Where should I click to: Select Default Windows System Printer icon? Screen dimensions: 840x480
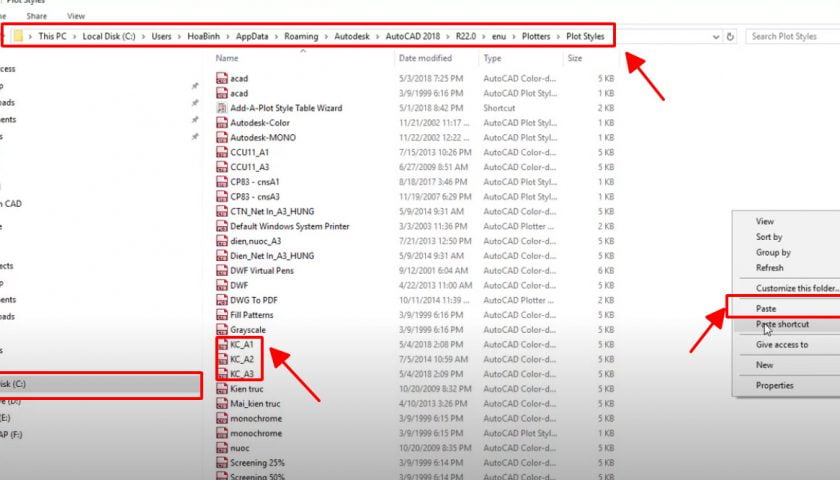[222, 226]
